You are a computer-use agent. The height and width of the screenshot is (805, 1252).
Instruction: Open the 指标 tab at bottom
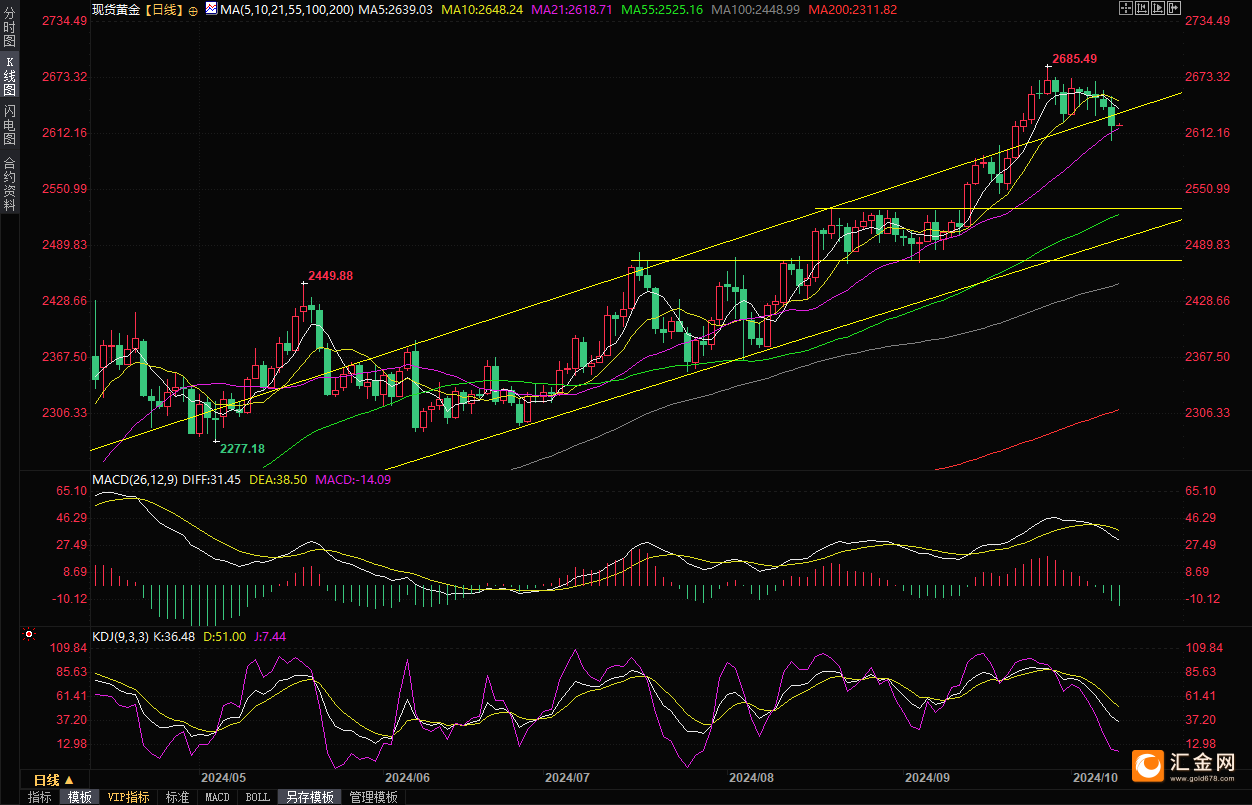pos(40,797)
